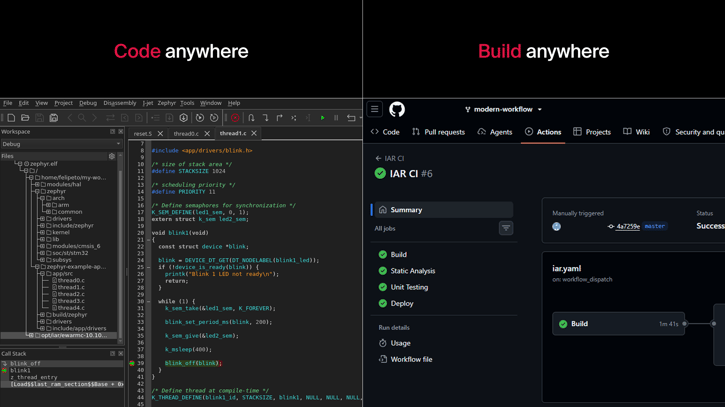725x407 pixels.
Task: Collapse the app/src folder
Action: tap(43, 274)
